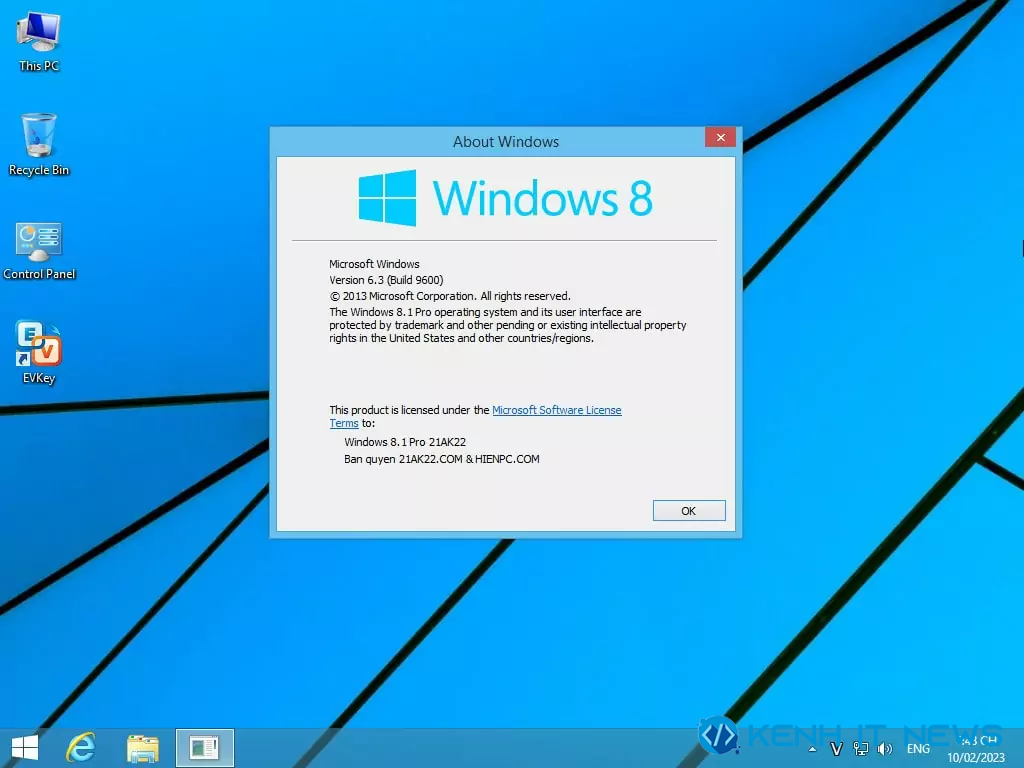Select the About Windows taskbar item
The height and width of the screenshot is (768, 1024).
[204, 748]
